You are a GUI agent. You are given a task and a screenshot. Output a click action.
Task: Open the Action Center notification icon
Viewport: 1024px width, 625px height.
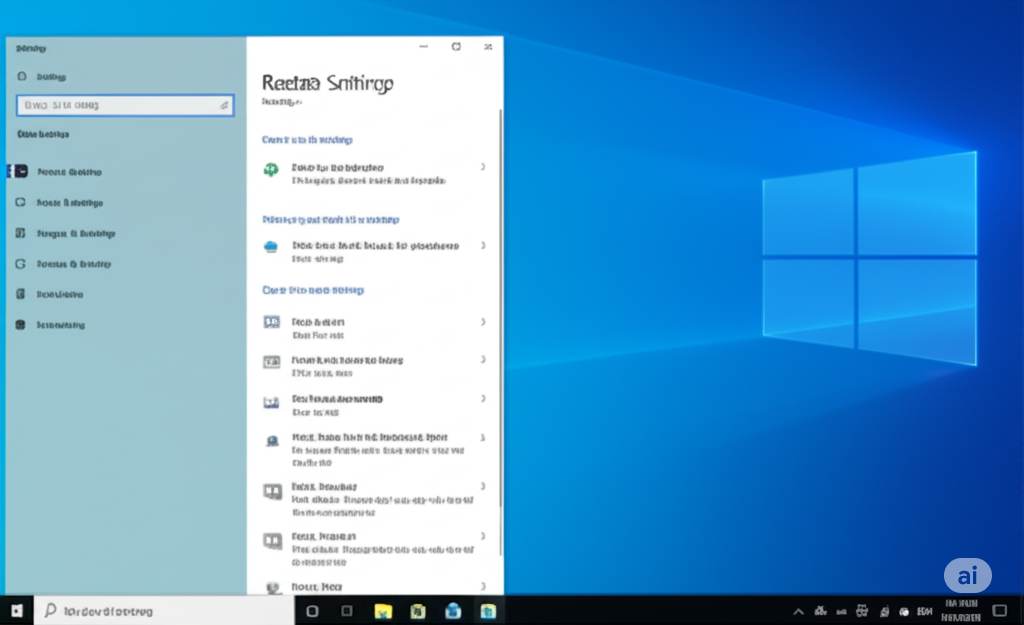pos(1000,611)
